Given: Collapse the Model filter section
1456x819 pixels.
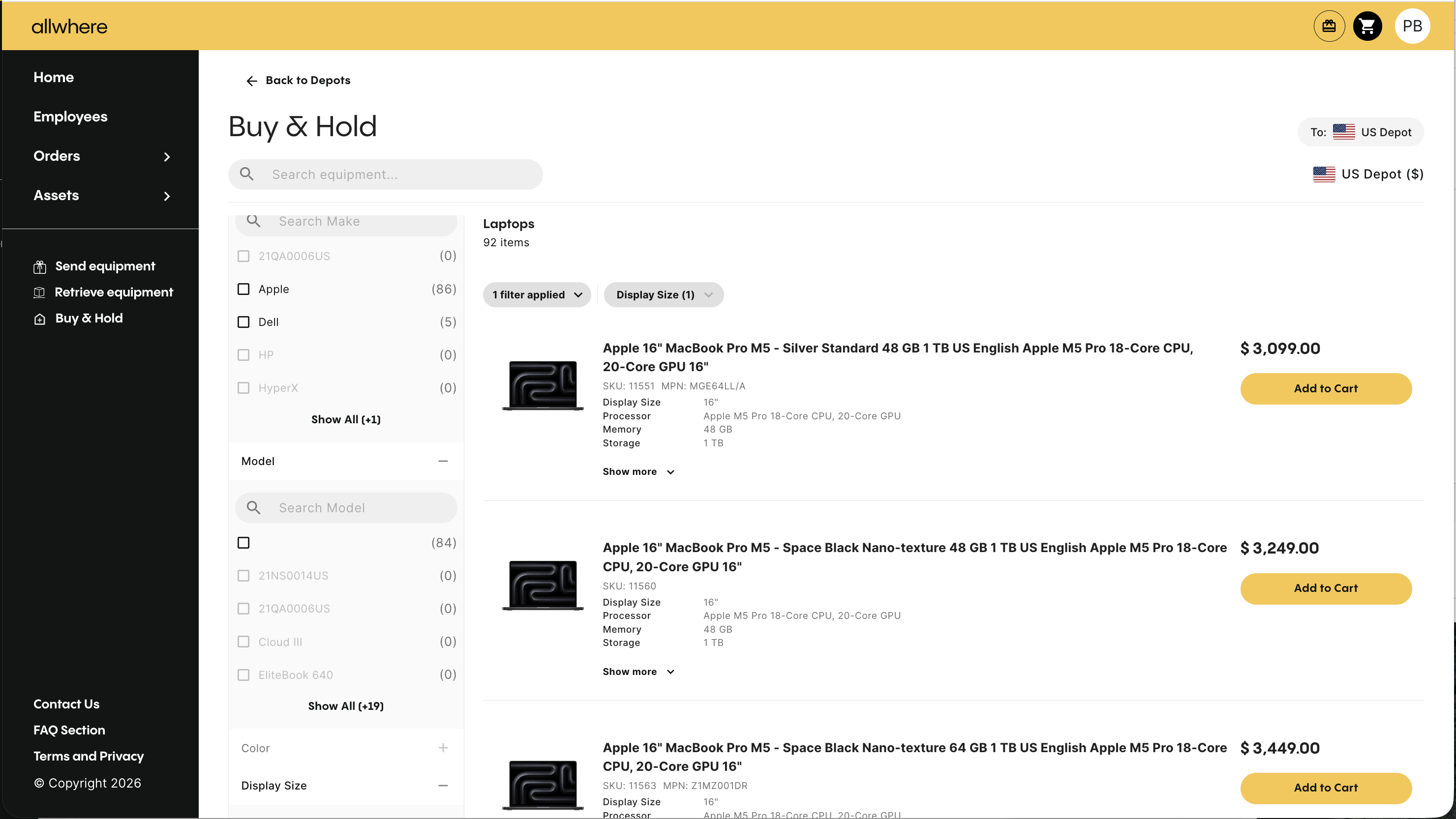Looking at the screenshot, I should pyautogui.click(x=443, y=461).
